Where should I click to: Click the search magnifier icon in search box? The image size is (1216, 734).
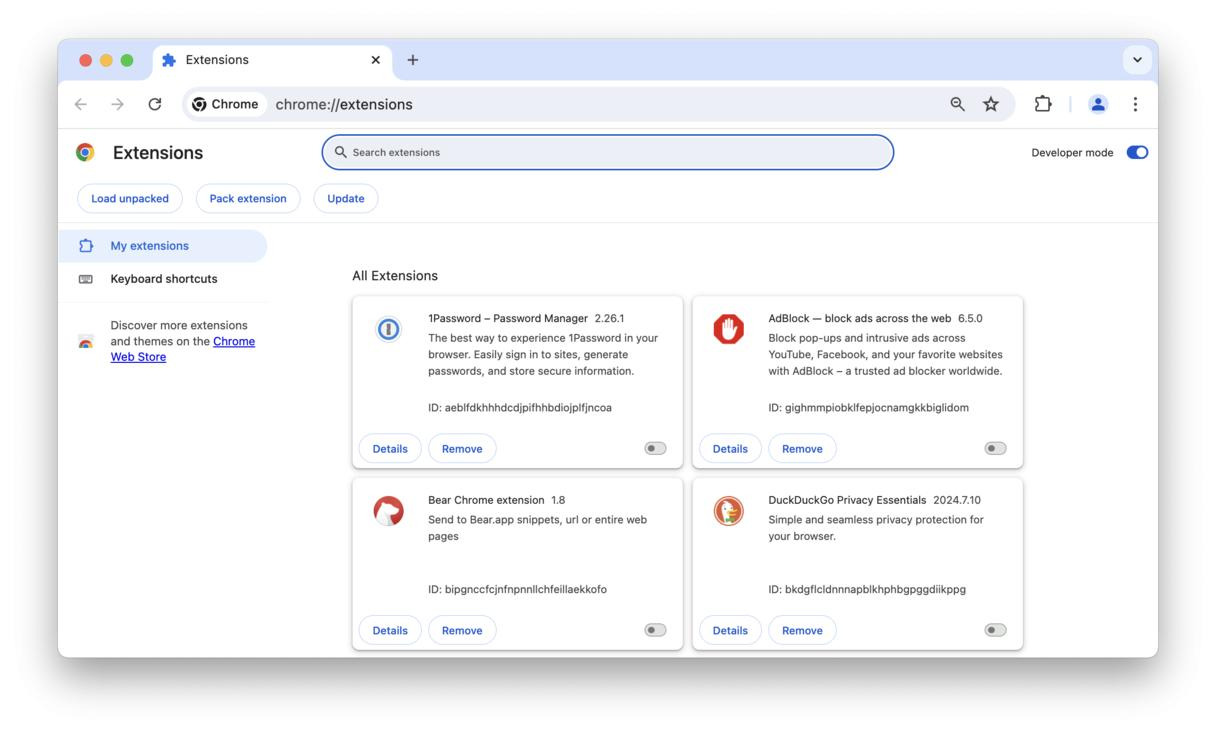point(340,152)
